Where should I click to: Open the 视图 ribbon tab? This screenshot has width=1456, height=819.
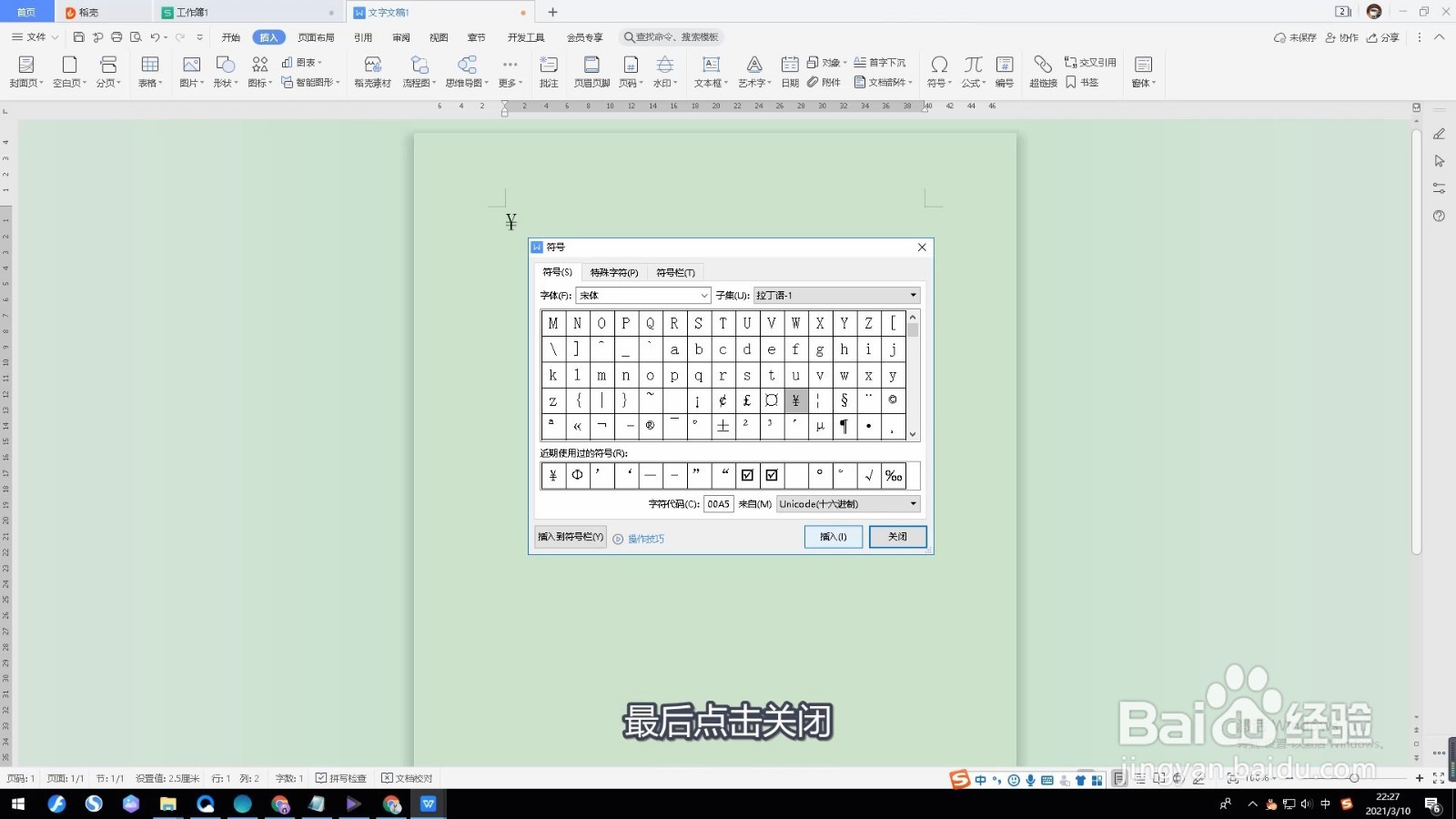(x=439, y=37)
